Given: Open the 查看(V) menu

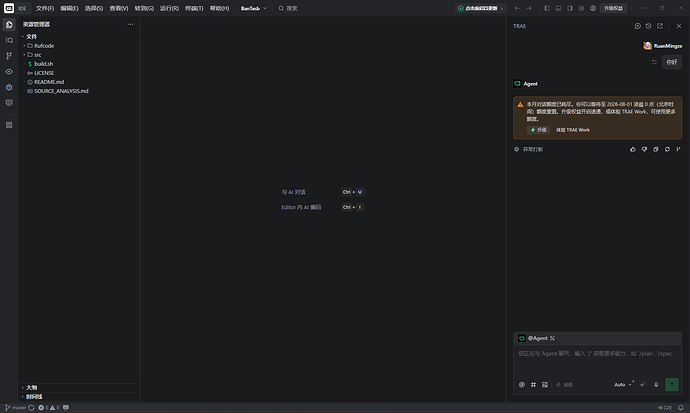Looking at the screenshot, I should (119, 8).
